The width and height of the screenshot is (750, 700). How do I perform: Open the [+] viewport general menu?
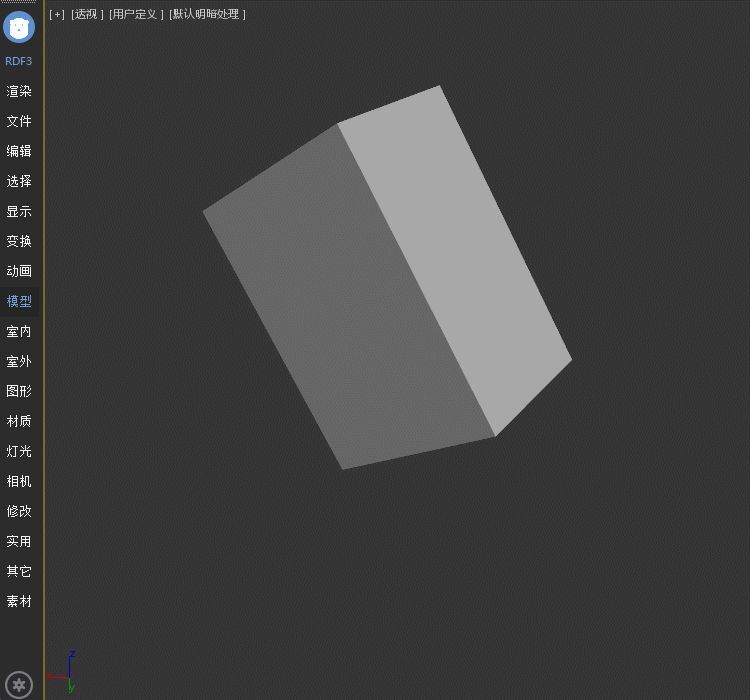(57, 14)
